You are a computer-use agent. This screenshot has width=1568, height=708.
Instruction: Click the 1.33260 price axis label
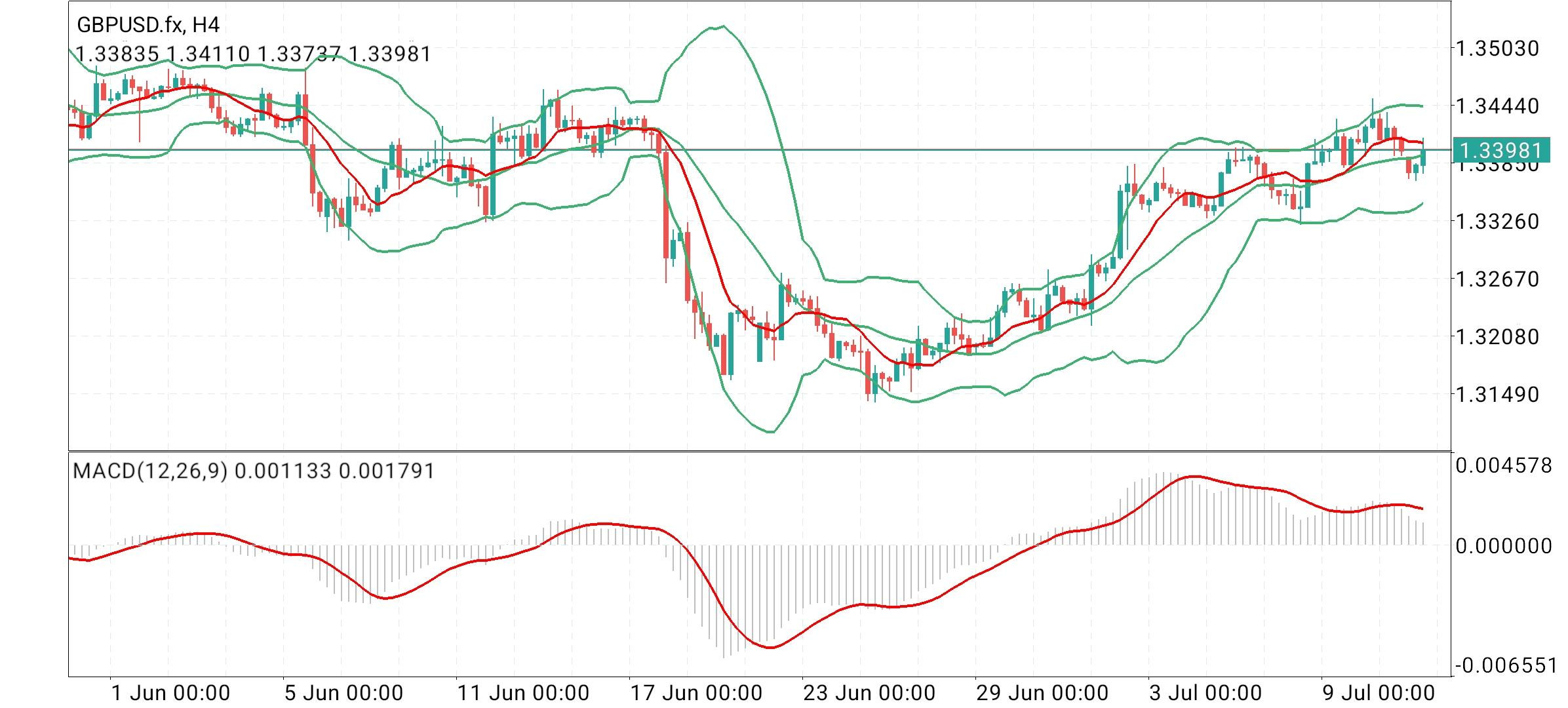pos(1498,221)
